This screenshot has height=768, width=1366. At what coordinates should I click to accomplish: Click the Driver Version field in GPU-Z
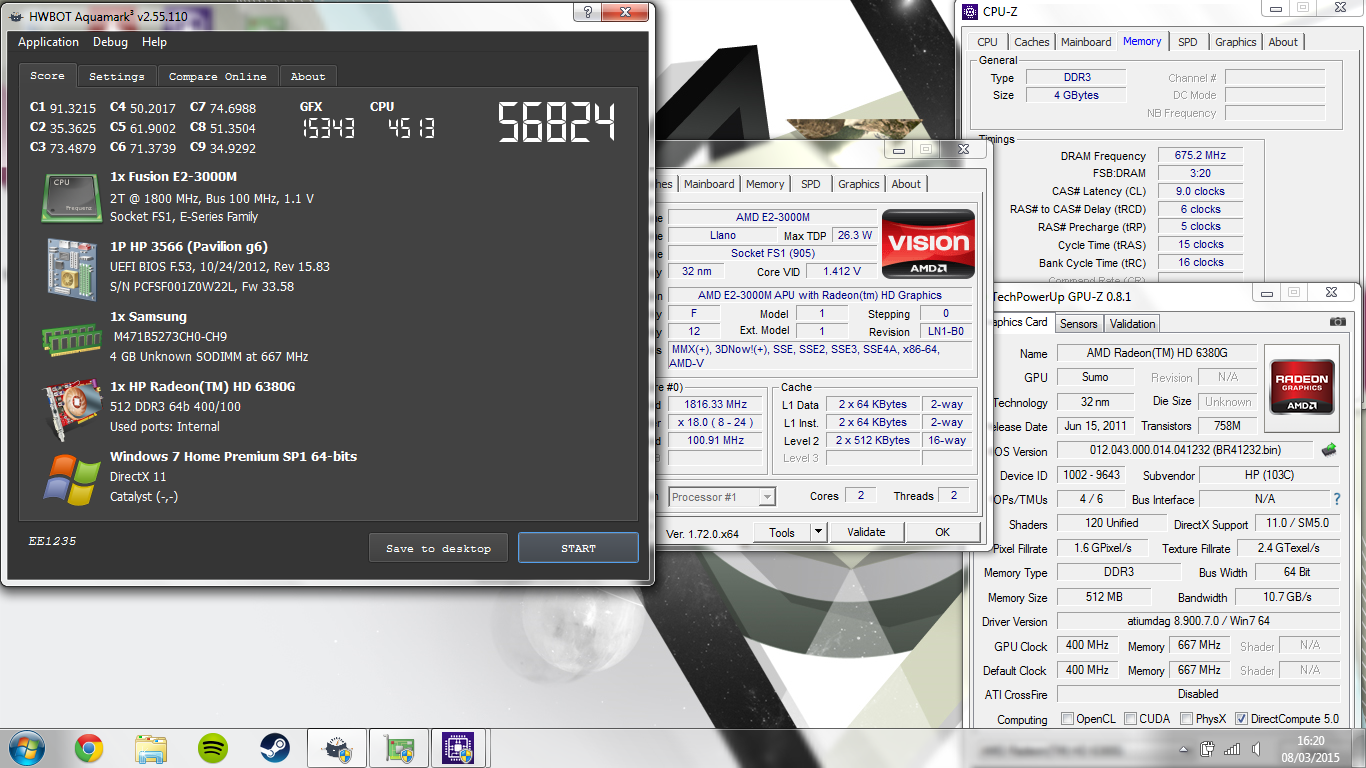(x=1198, y=621)
